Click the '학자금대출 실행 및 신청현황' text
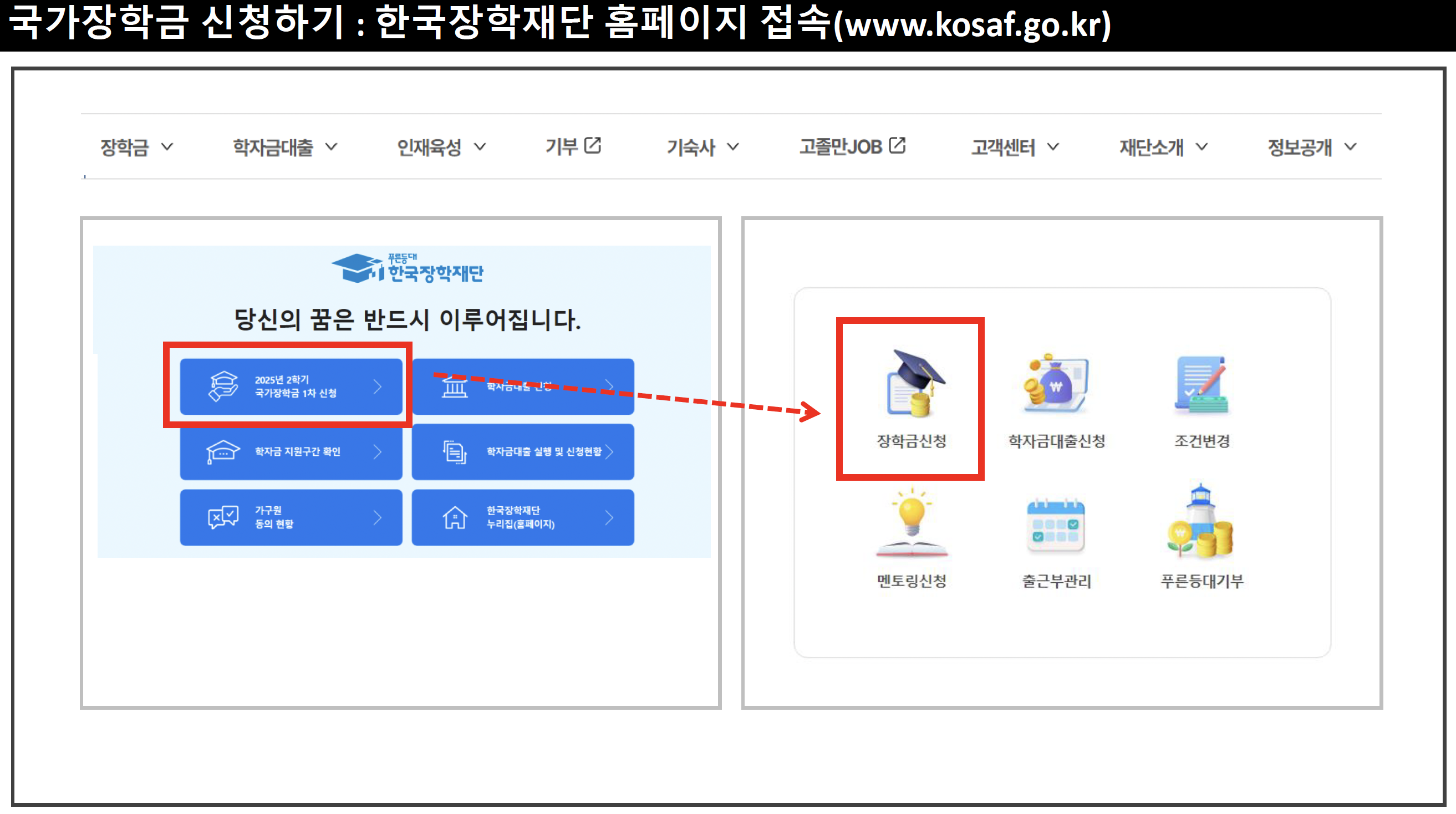 point(544,452)
